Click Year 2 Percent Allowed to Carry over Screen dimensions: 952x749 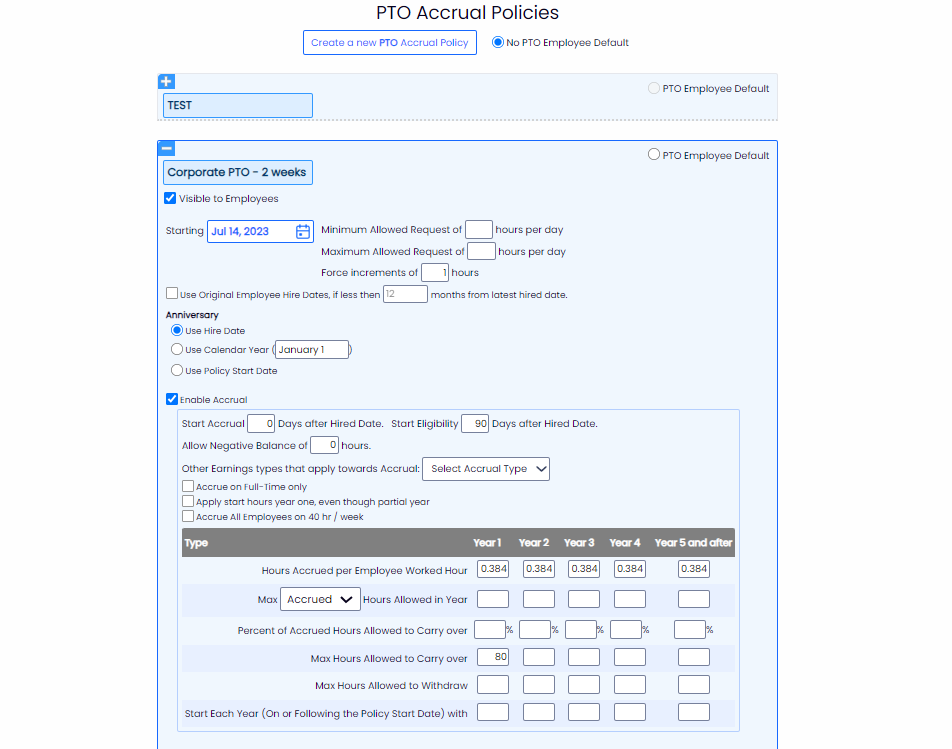535,629
